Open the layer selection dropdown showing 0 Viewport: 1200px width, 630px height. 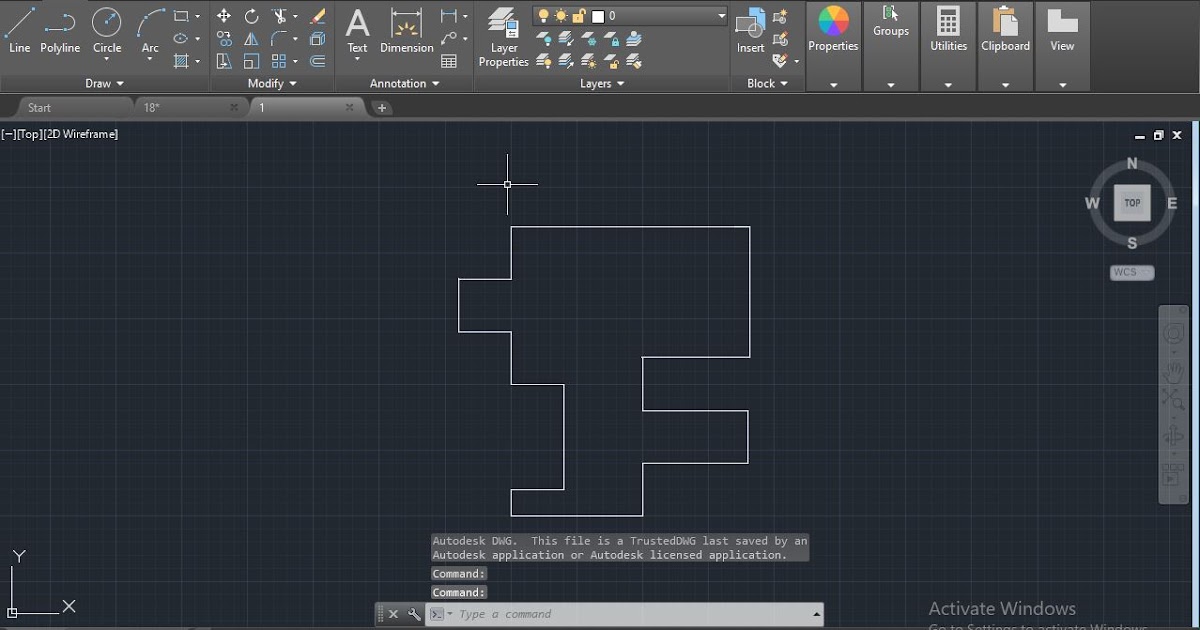[721, 15]
